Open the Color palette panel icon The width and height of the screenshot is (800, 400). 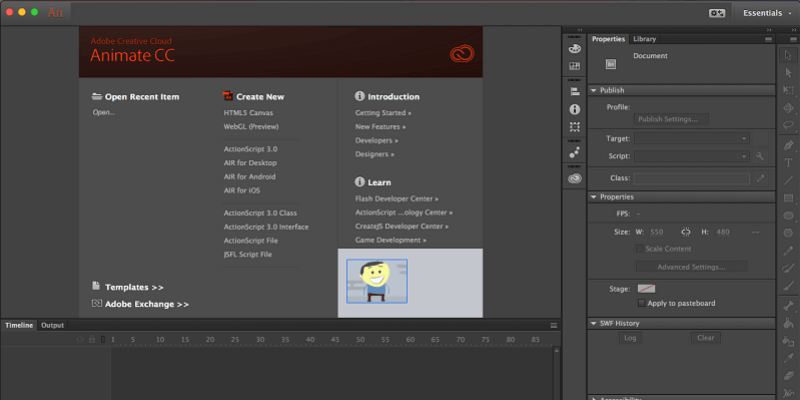[574, 48]
